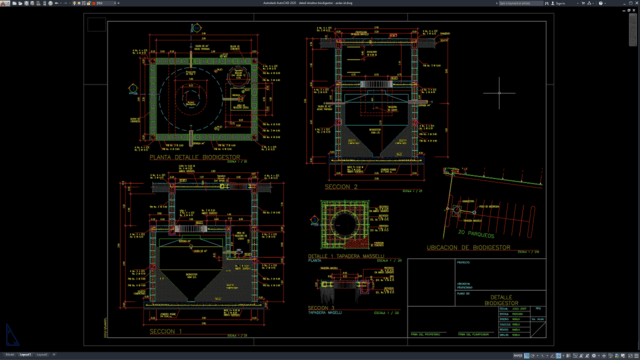
Task: Select the 'SECCION 2' label in drawing
Action: [x=341, y=187]
